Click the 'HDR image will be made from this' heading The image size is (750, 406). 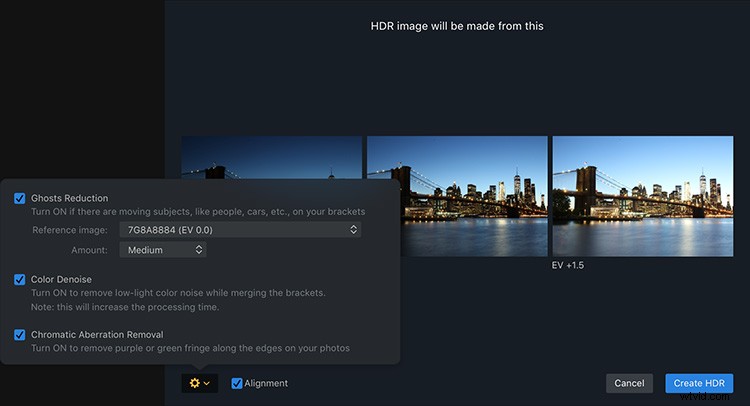click(457, 26)
